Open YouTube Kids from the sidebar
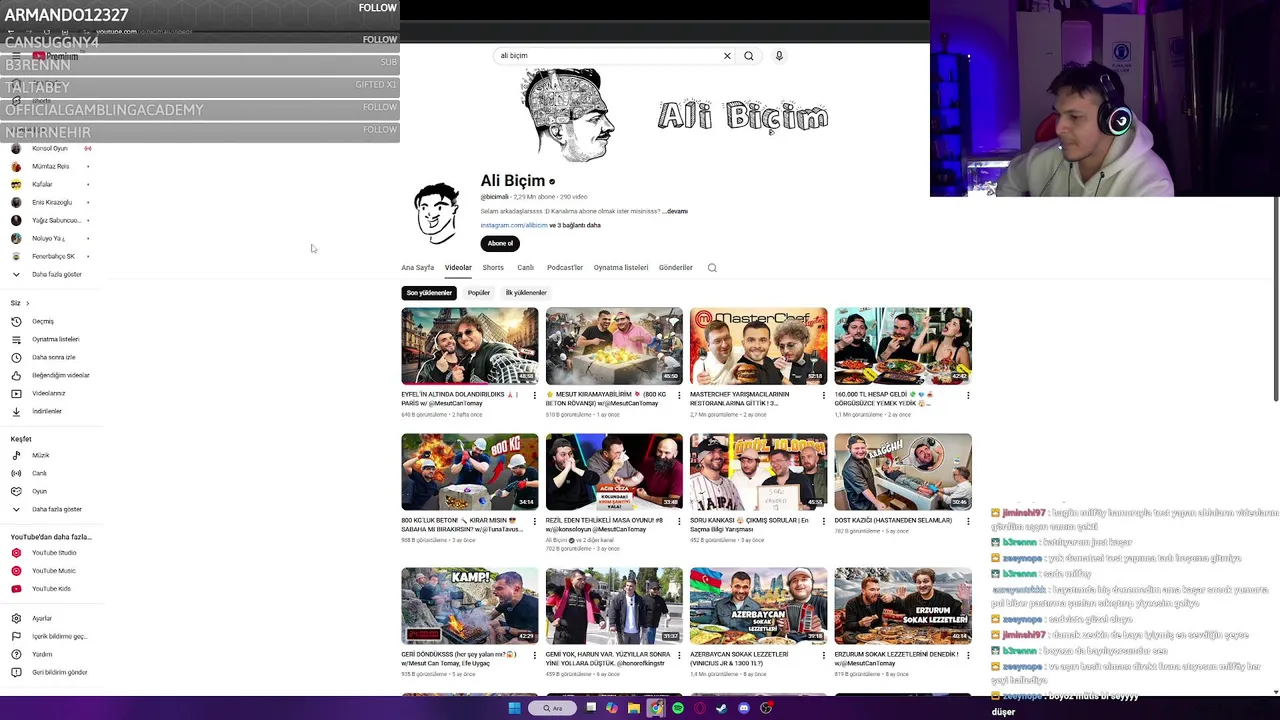Viewport: 1280px width, 720px height. (x=50, y=588)
